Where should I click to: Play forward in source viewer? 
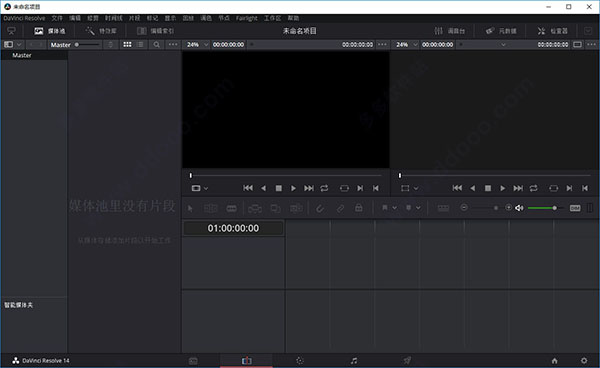tap(293, 188)
